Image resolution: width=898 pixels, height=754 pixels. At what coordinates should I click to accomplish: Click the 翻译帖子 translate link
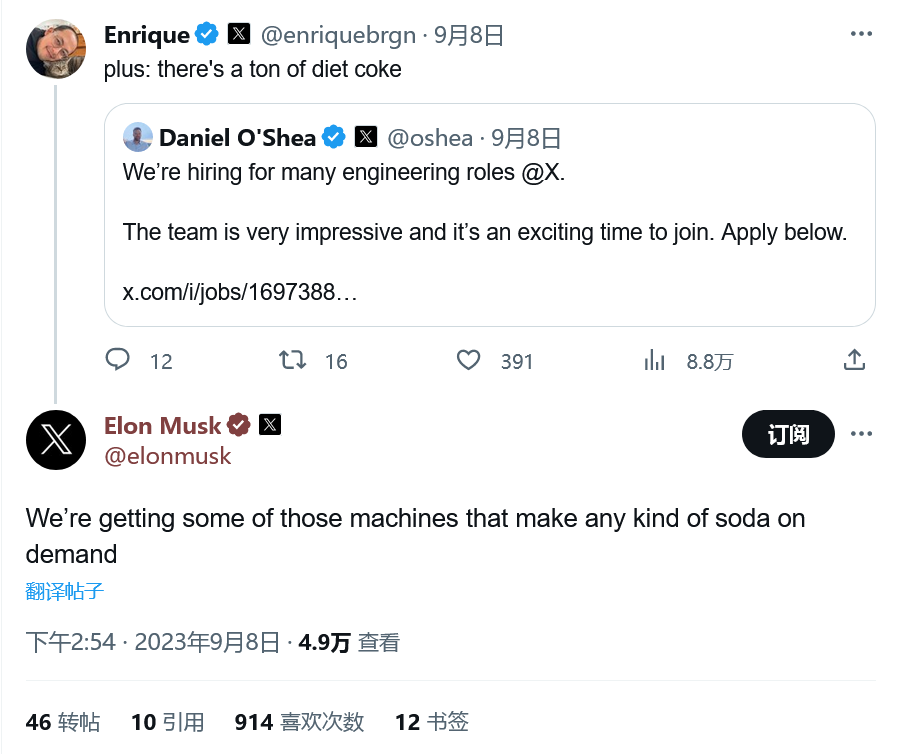click(65, 591)
